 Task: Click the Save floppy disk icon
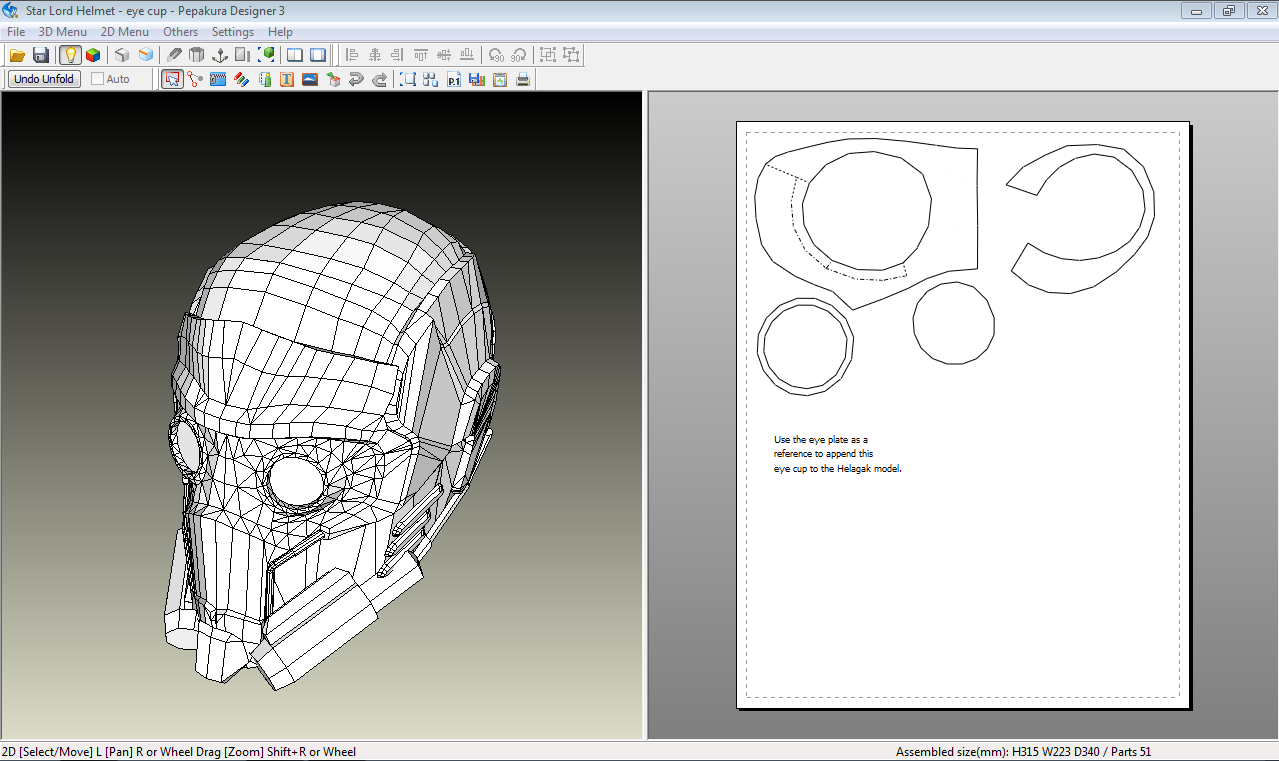[x=41, y=55]
